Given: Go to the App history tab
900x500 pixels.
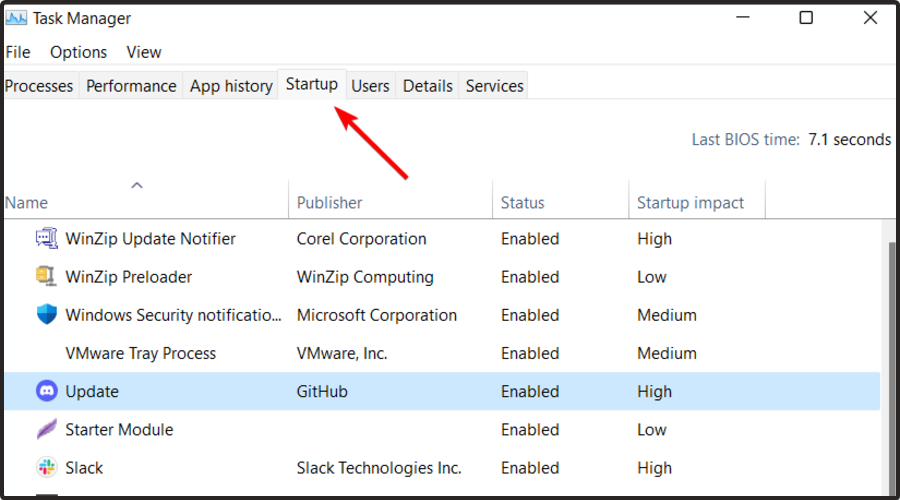Looking at the screenshot, I should pos(231,86).
